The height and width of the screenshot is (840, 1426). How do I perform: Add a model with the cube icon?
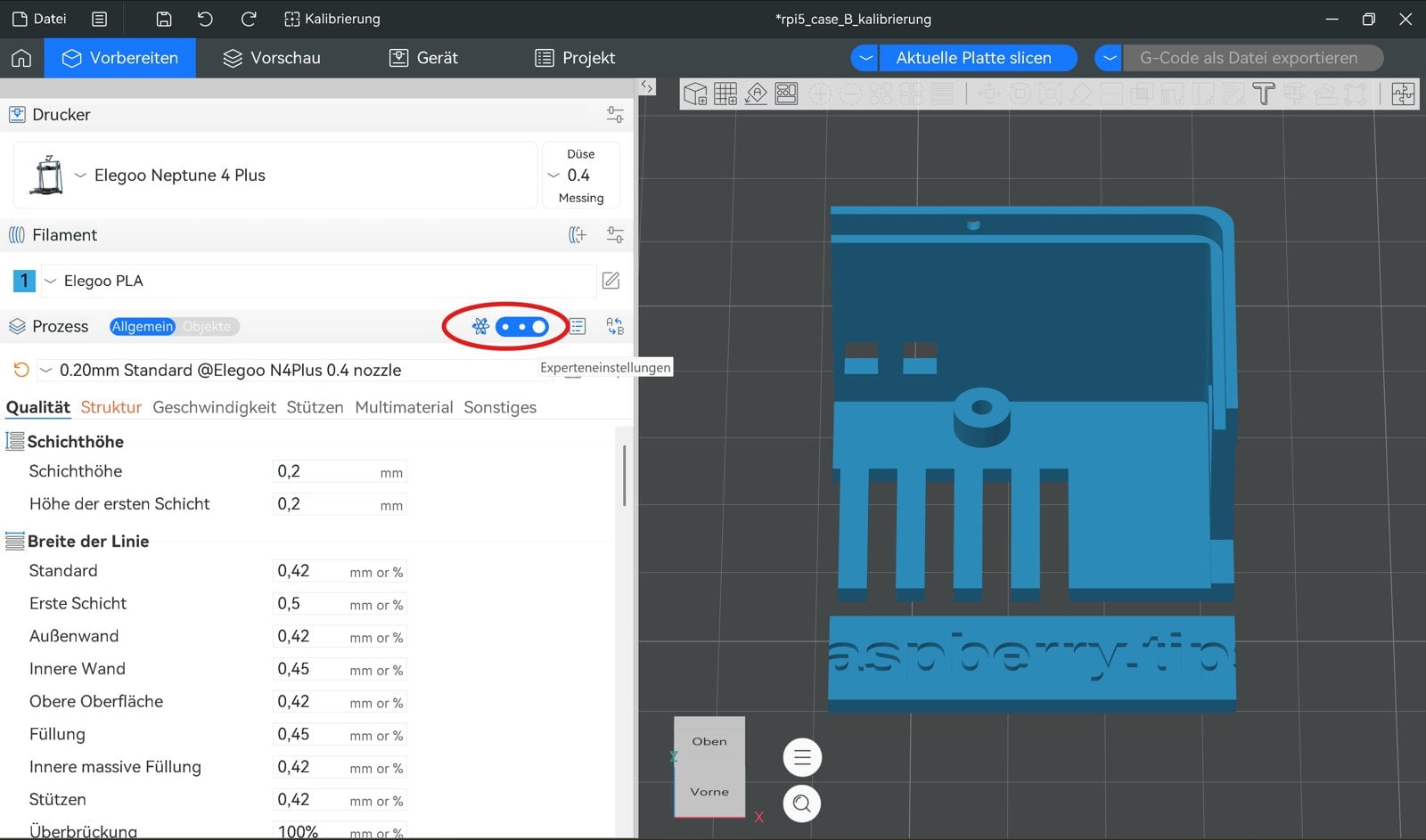[x=695, y=94]
